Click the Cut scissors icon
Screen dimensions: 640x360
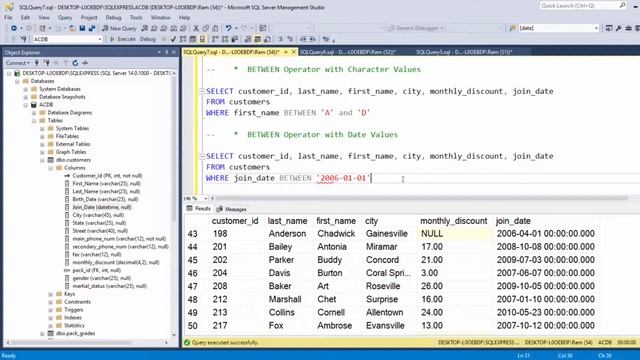pos(196,28)
